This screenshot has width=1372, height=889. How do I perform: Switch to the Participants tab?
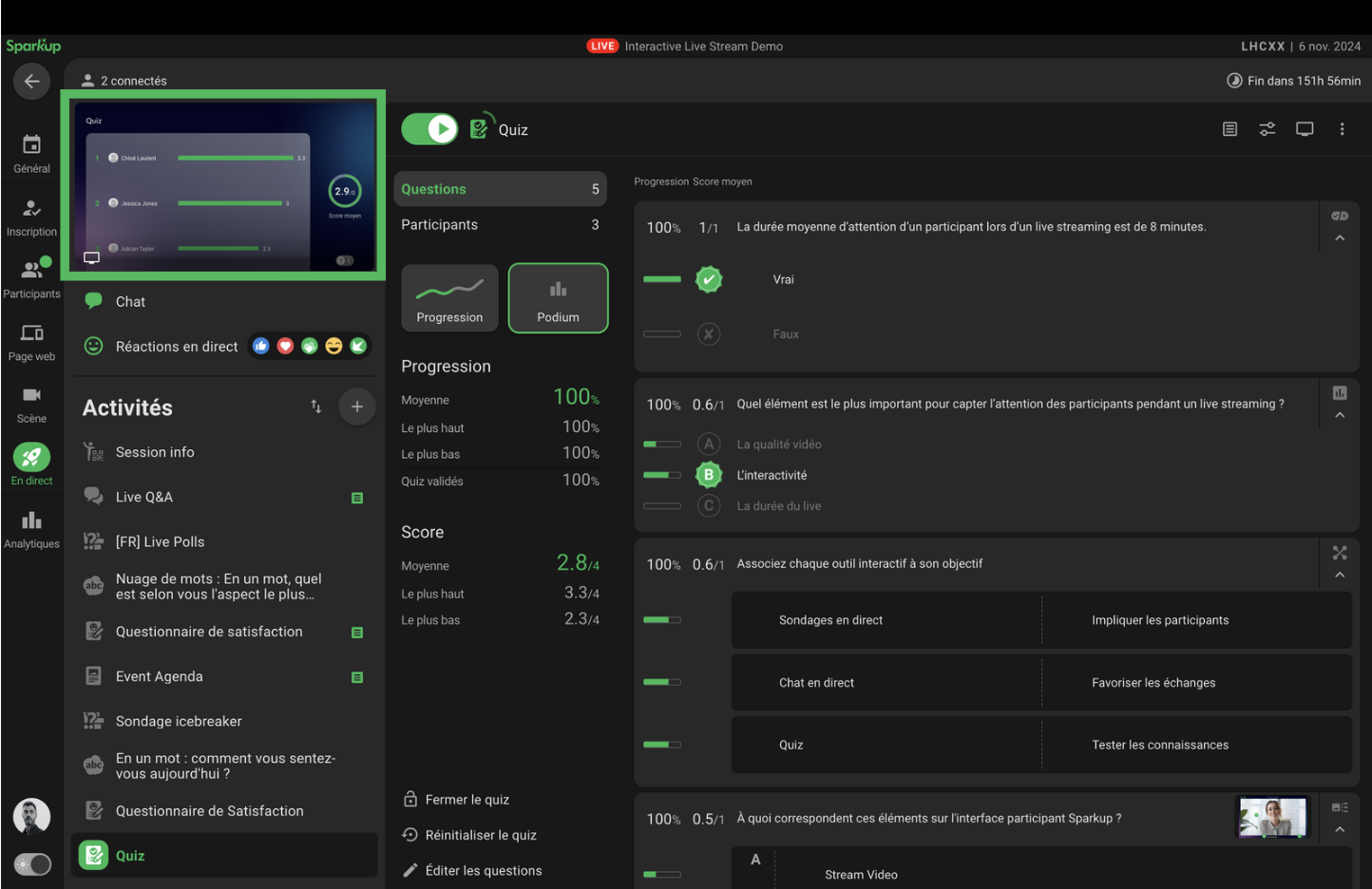tap(500, 225)
